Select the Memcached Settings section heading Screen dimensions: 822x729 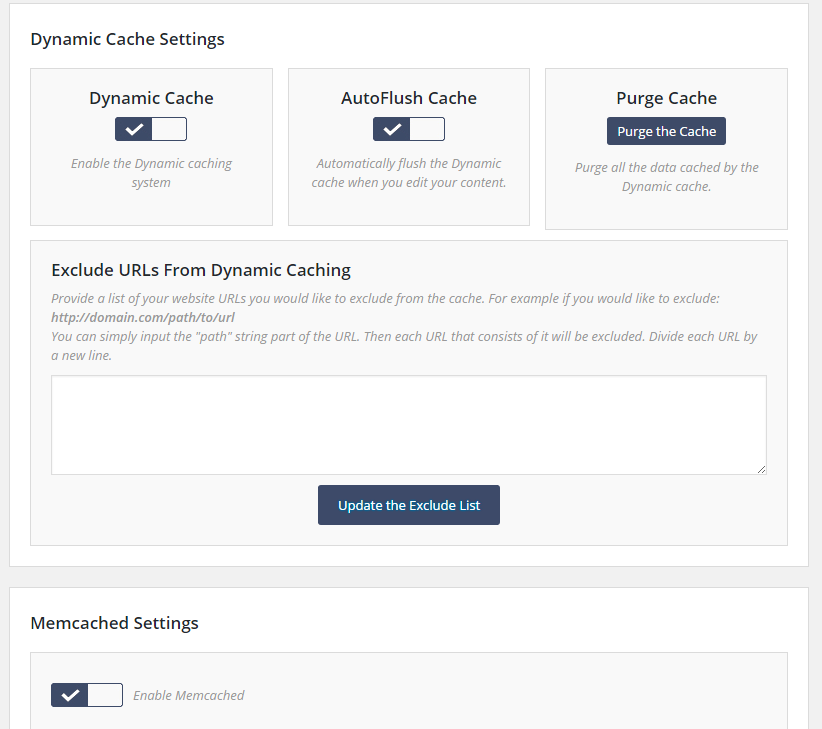click(x=114, y=623)
